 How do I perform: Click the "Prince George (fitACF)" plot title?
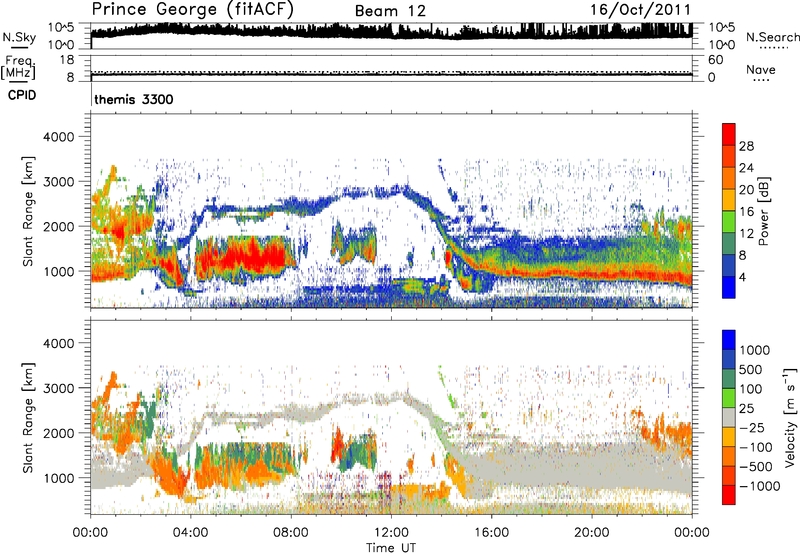pyautogui.click(x=193, y=10)
